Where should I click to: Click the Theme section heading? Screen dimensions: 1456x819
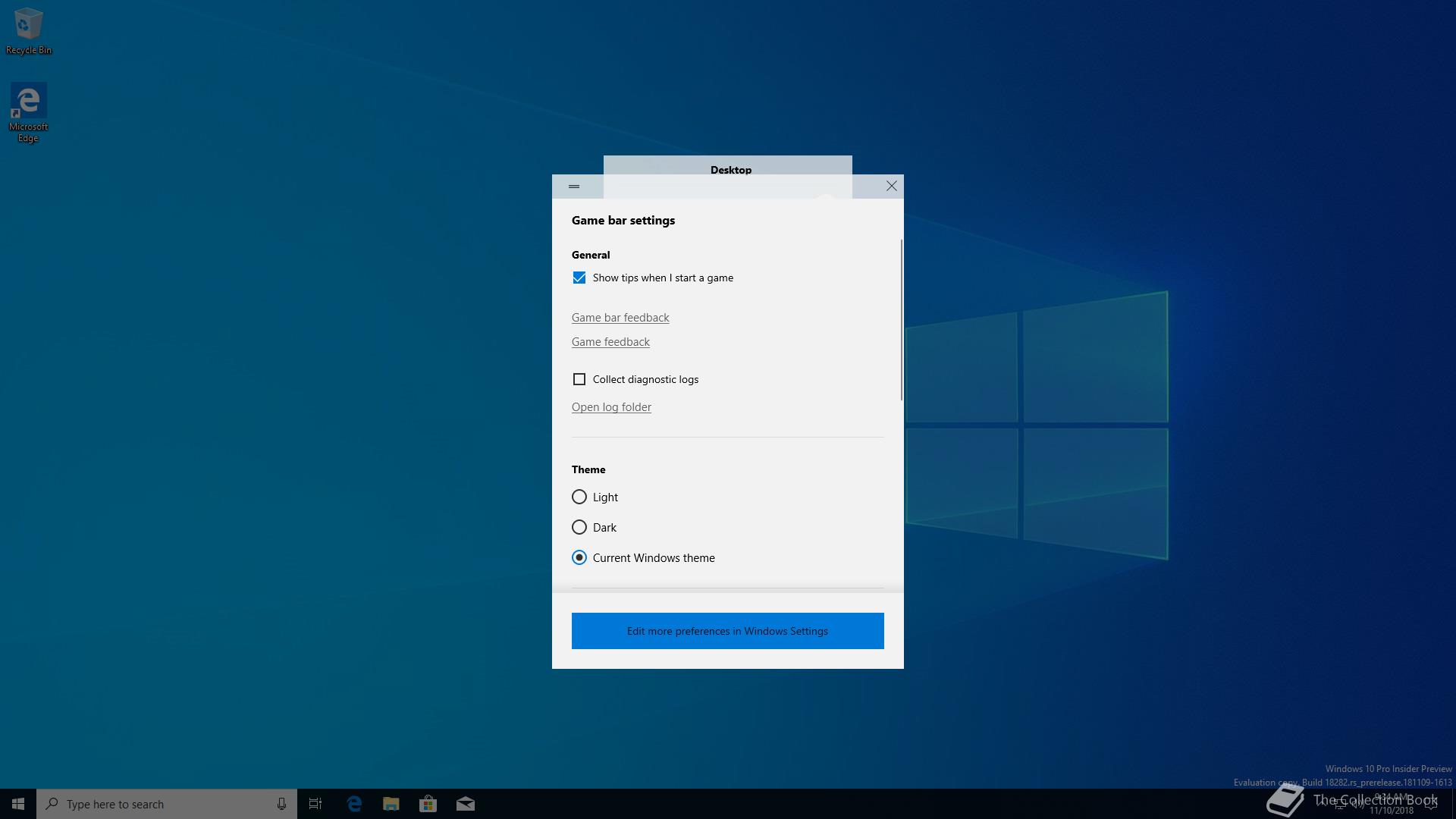pyautogui.click(x=588, y=469)
